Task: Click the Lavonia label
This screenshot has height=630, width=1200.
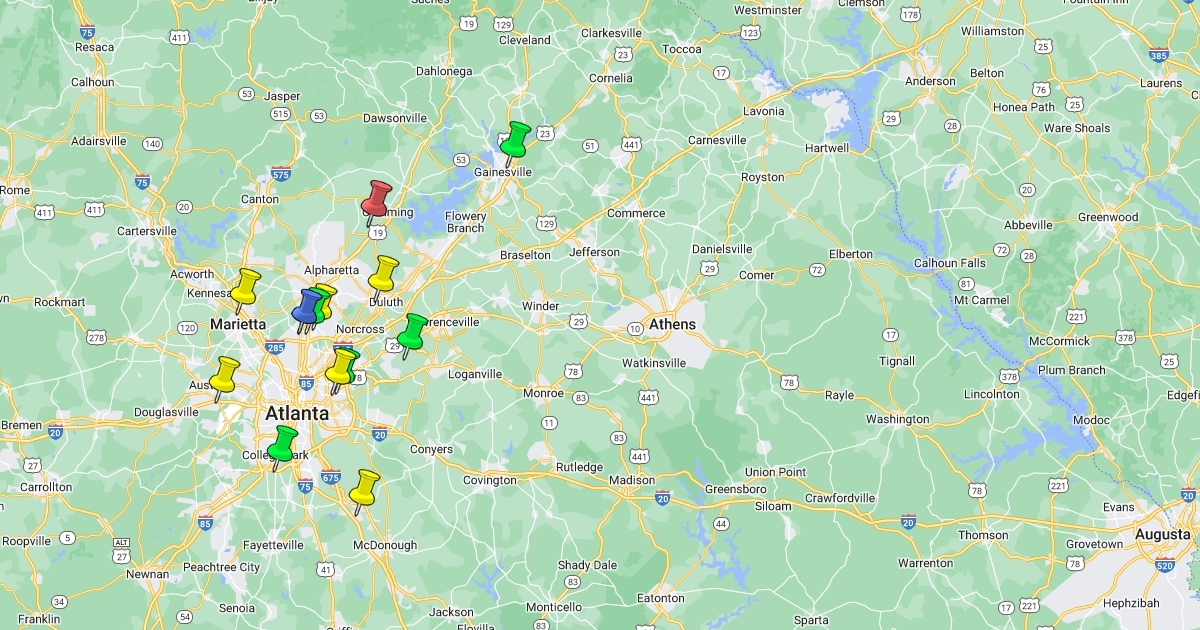Action: (x=764, y=111)
